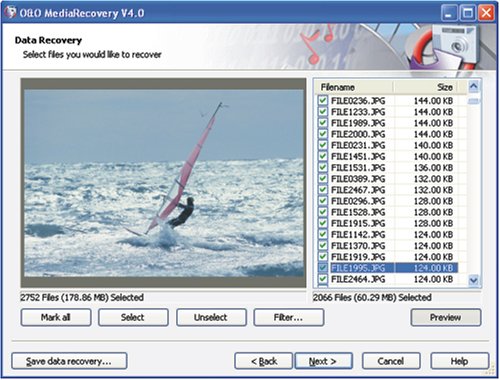Proceed with the Next > button

coord(323,361)
